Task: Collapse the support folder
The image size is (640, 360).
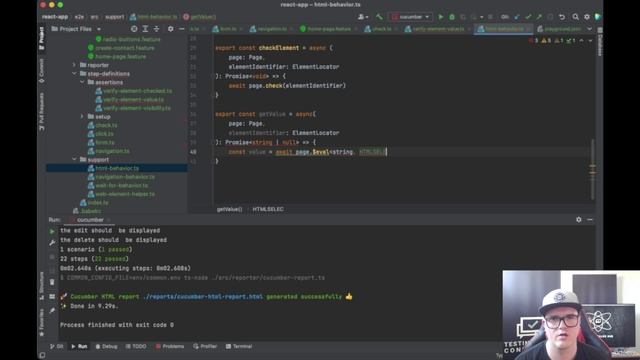Action: point(74,160)
